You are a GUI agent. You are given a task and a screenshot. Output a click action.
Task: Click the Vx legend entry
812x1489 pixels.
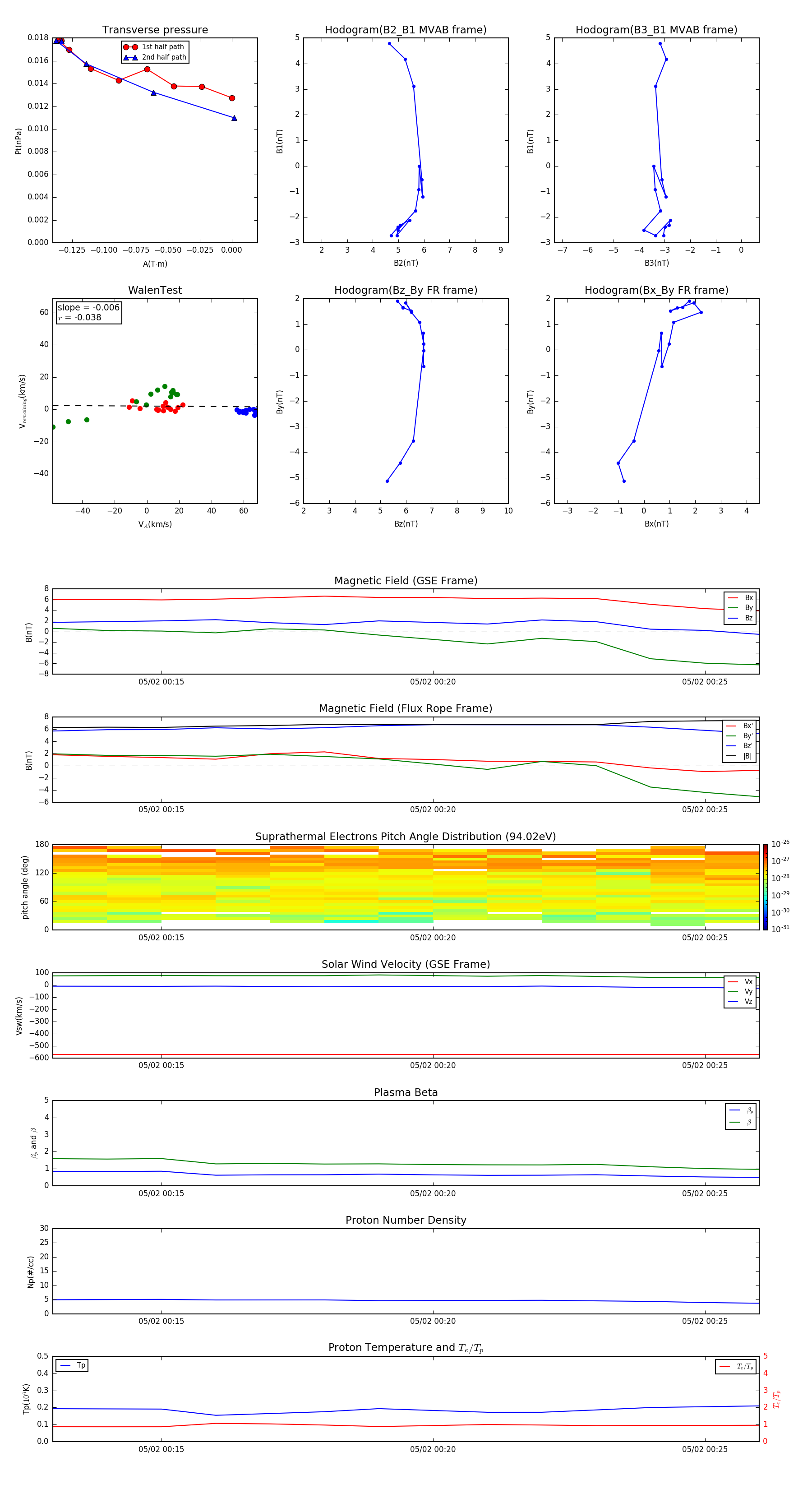(x=740, y=981)
